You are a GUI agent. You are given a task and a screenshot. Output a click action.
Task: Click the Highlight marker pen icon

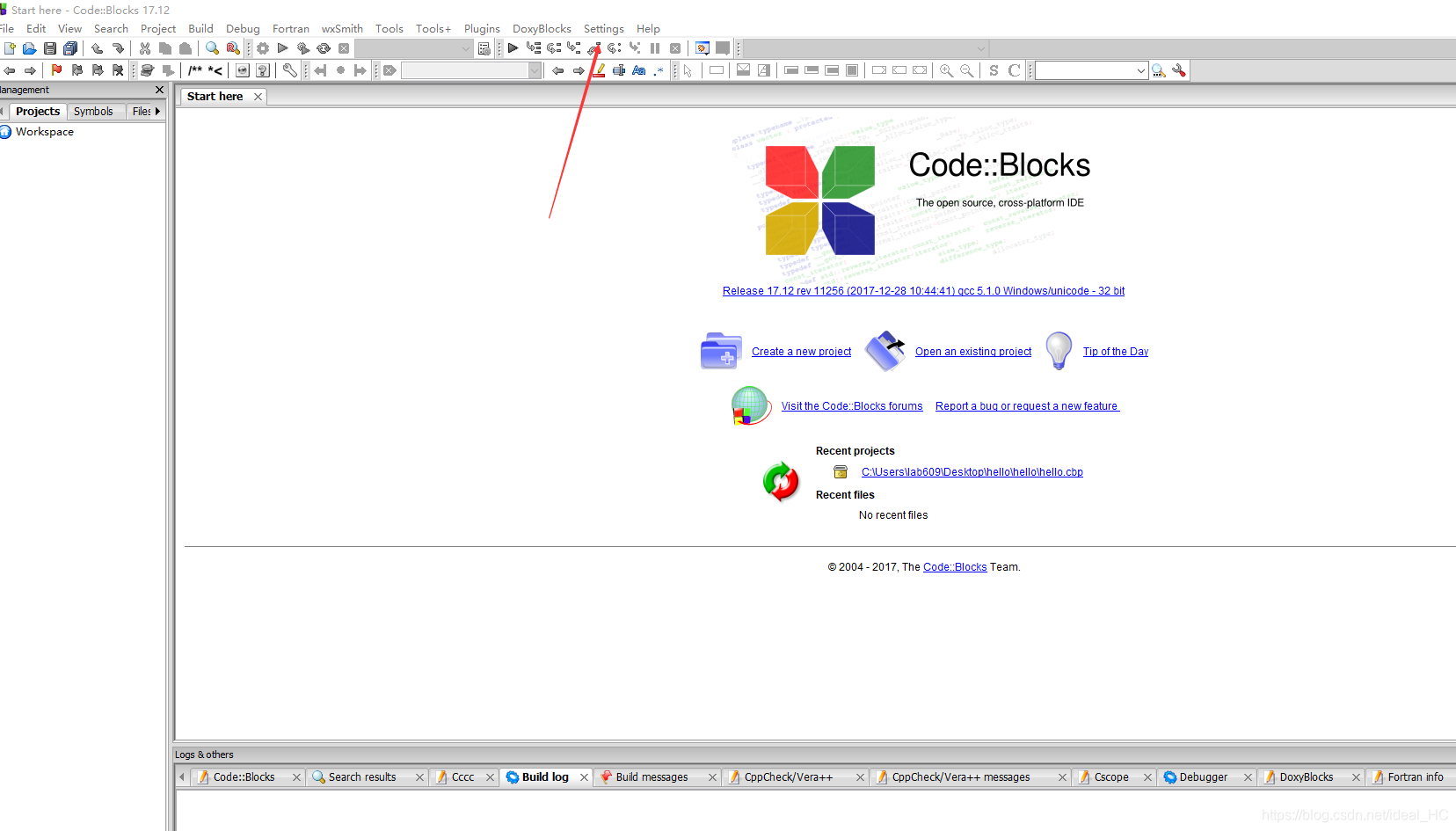pyautogui.click(x=599, y=70)
